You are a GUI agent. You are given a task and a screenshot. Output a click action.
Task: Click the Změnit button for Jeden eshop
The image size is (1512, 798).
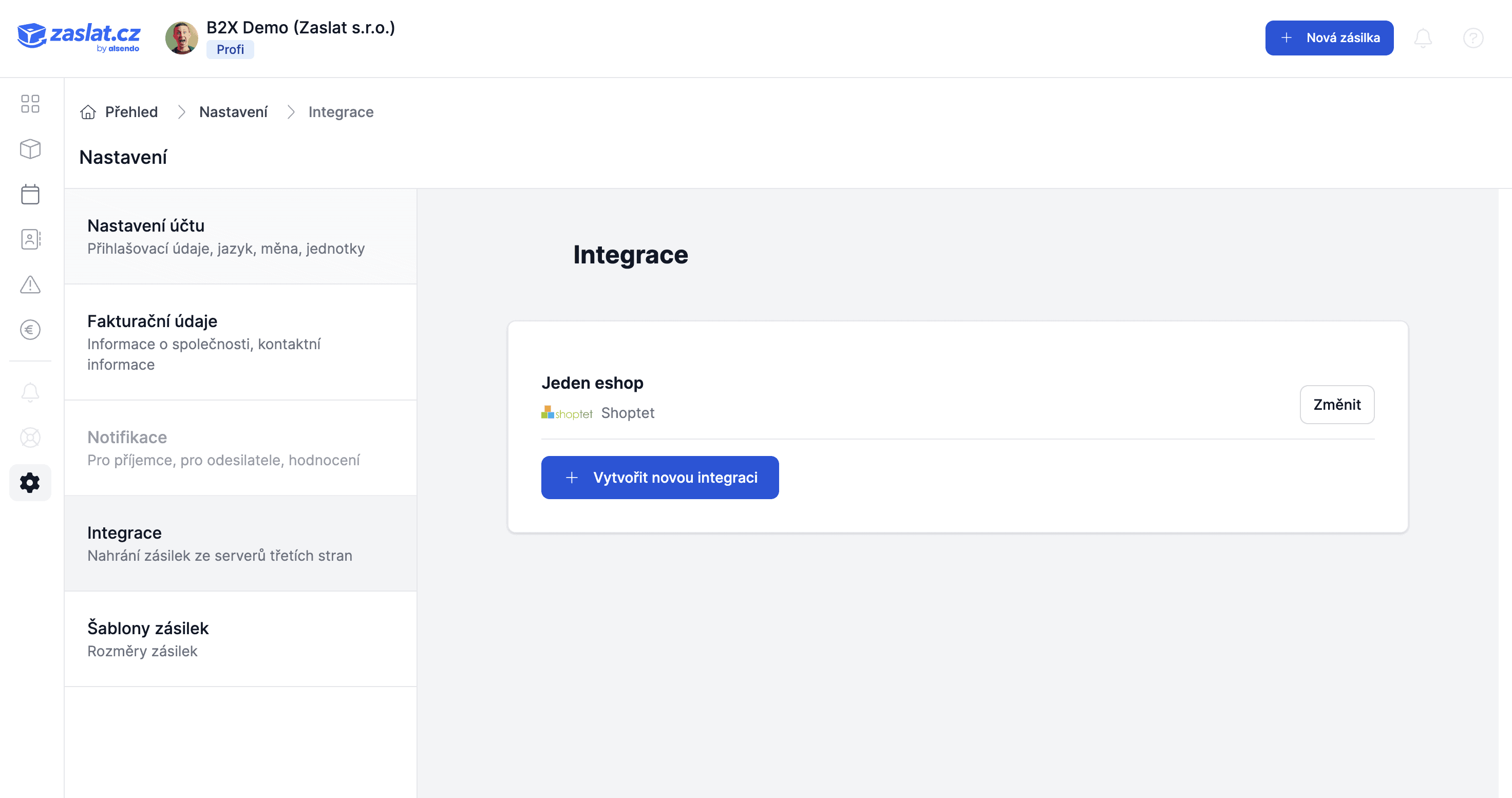1337,404
